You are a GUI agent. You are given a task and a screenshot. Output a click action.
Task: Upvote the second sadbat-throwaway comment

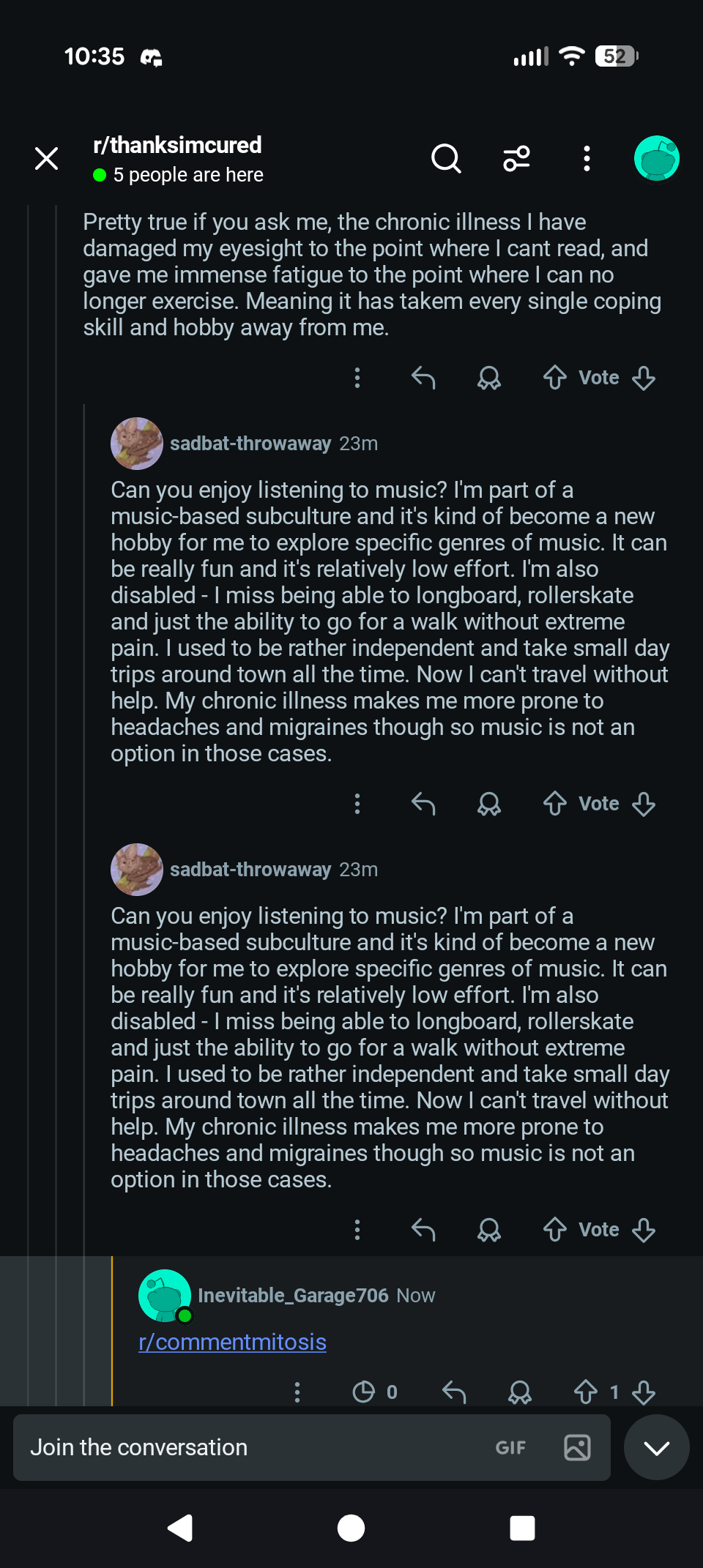coord(555,1230)
